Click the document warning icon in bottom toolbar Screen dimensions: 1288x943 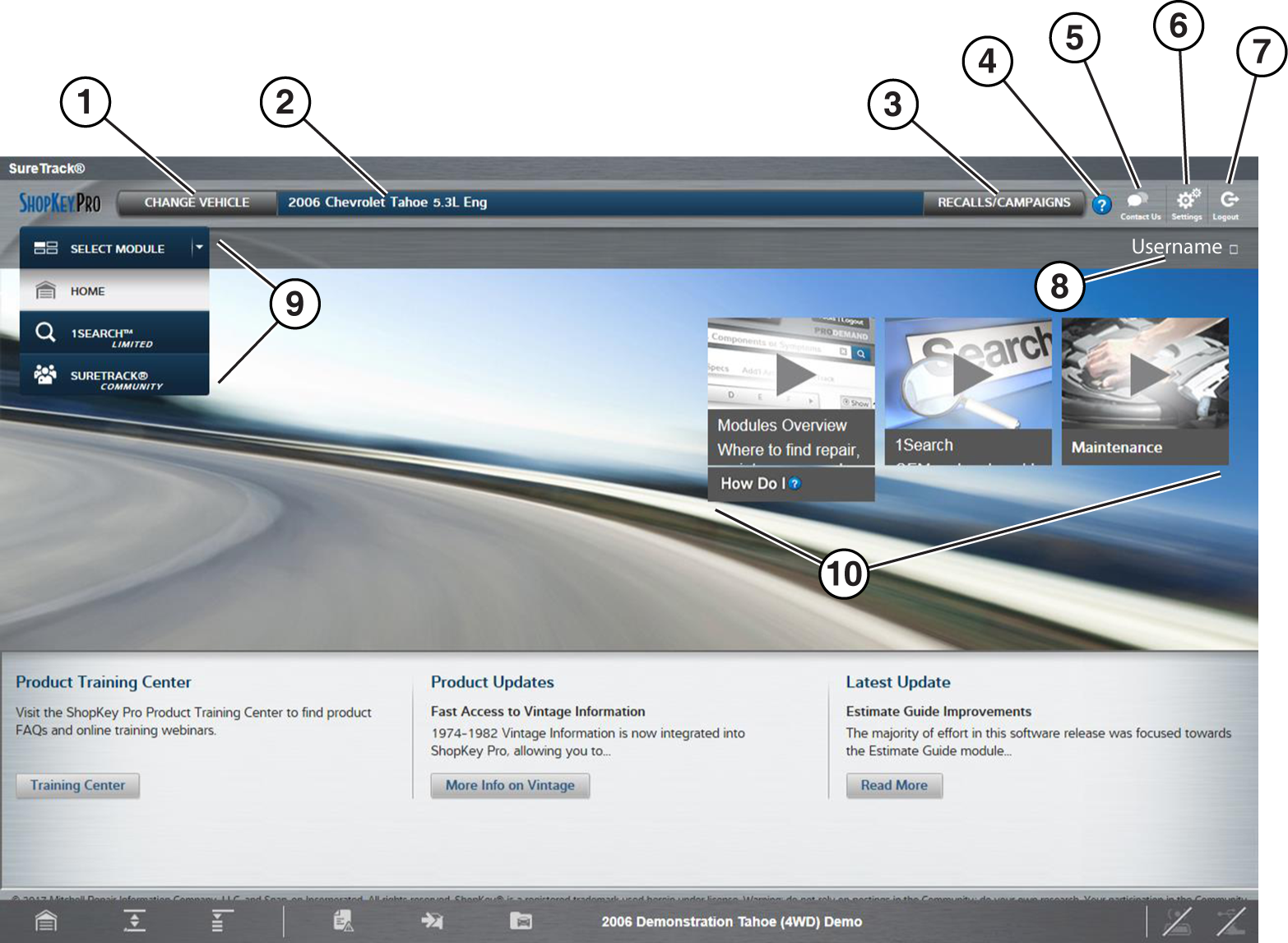344,921
